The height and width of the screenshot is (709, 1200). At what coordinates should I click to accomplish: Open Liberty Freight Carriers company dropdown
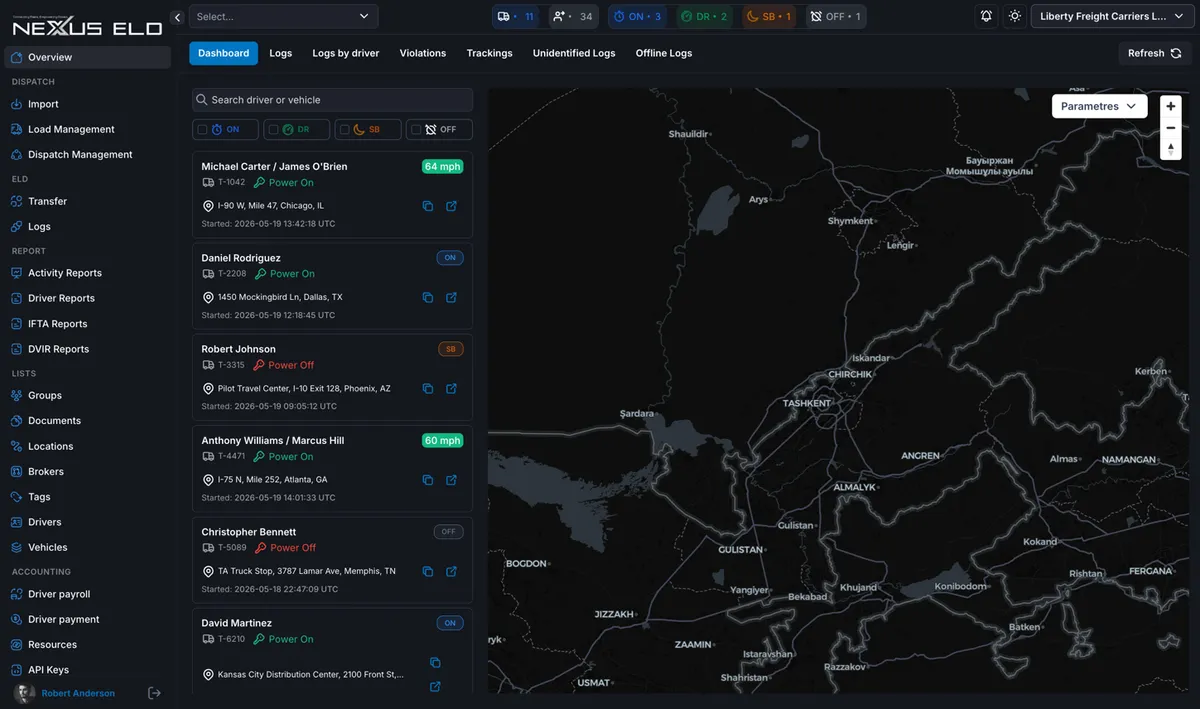(x=1111, y=17)
